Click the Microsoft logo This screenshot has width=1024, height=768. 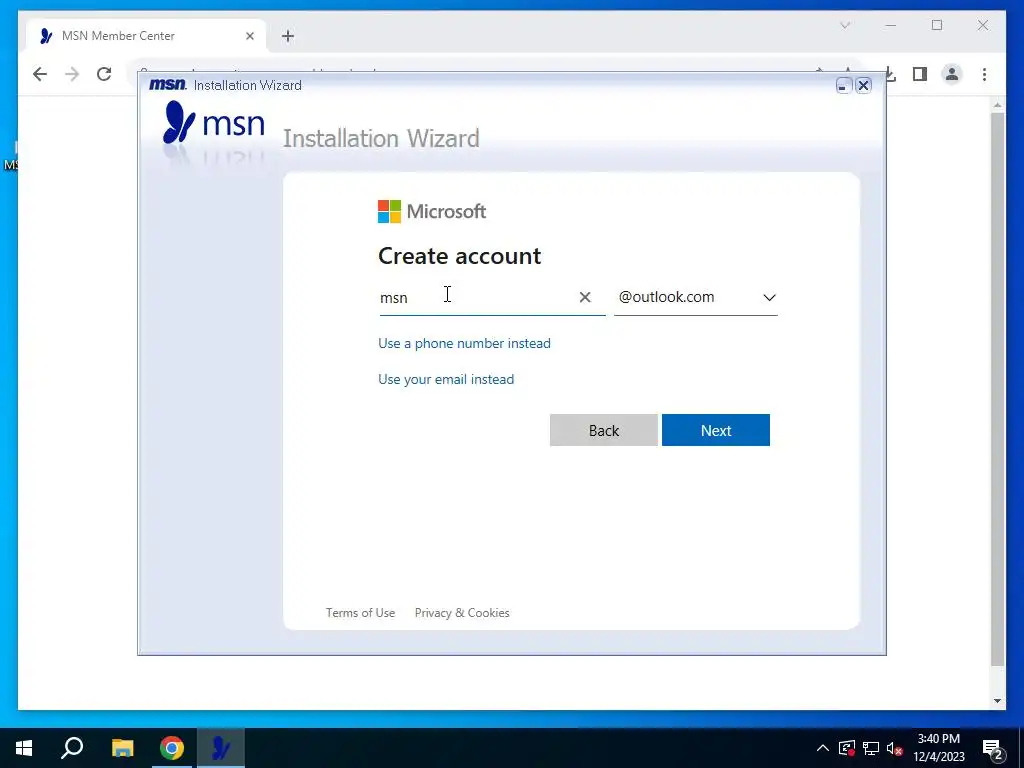click(x=432, y=212)
